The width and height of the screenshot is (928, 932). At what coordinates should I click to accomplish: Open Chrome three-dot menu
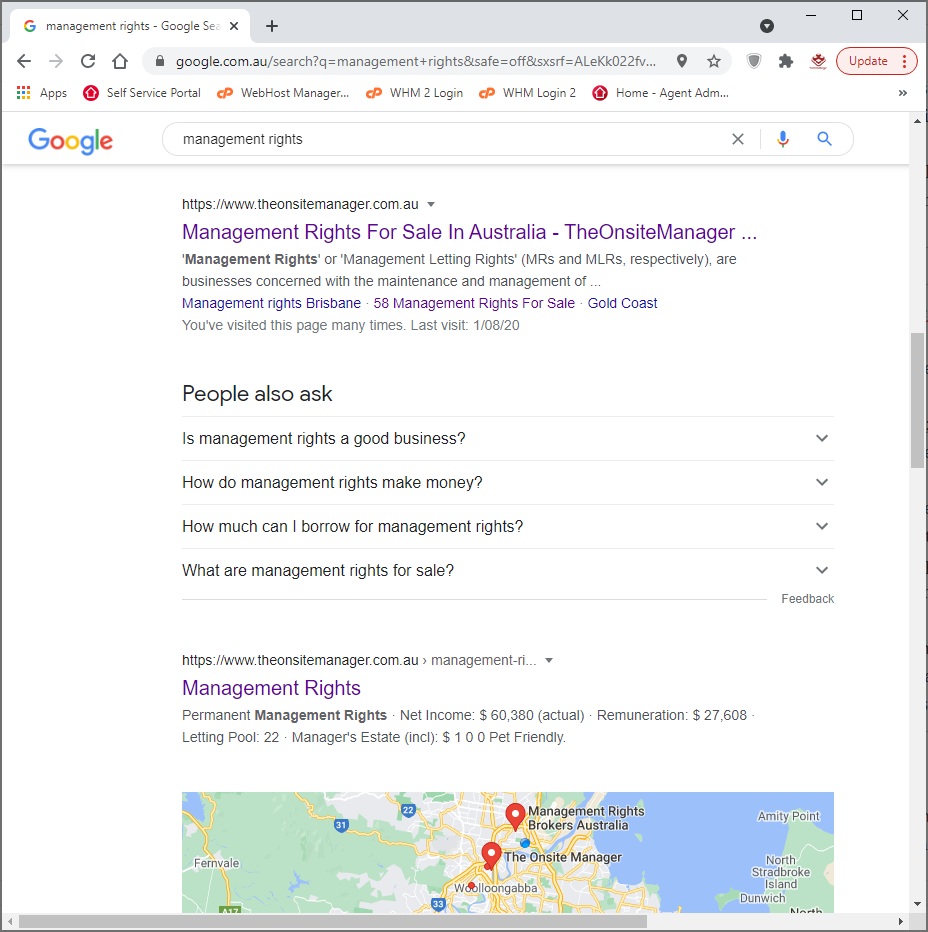click(x=904, y=61)
